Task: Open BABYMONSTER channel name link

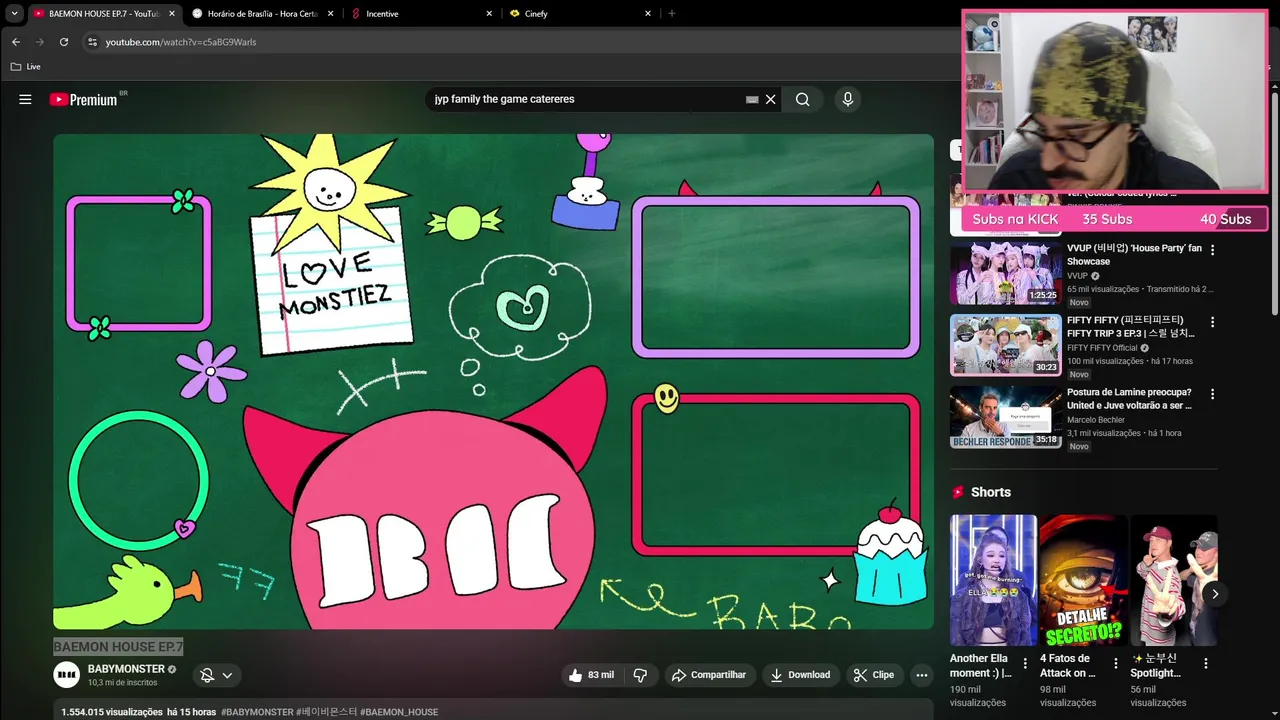Action: [x=126, y=669]
